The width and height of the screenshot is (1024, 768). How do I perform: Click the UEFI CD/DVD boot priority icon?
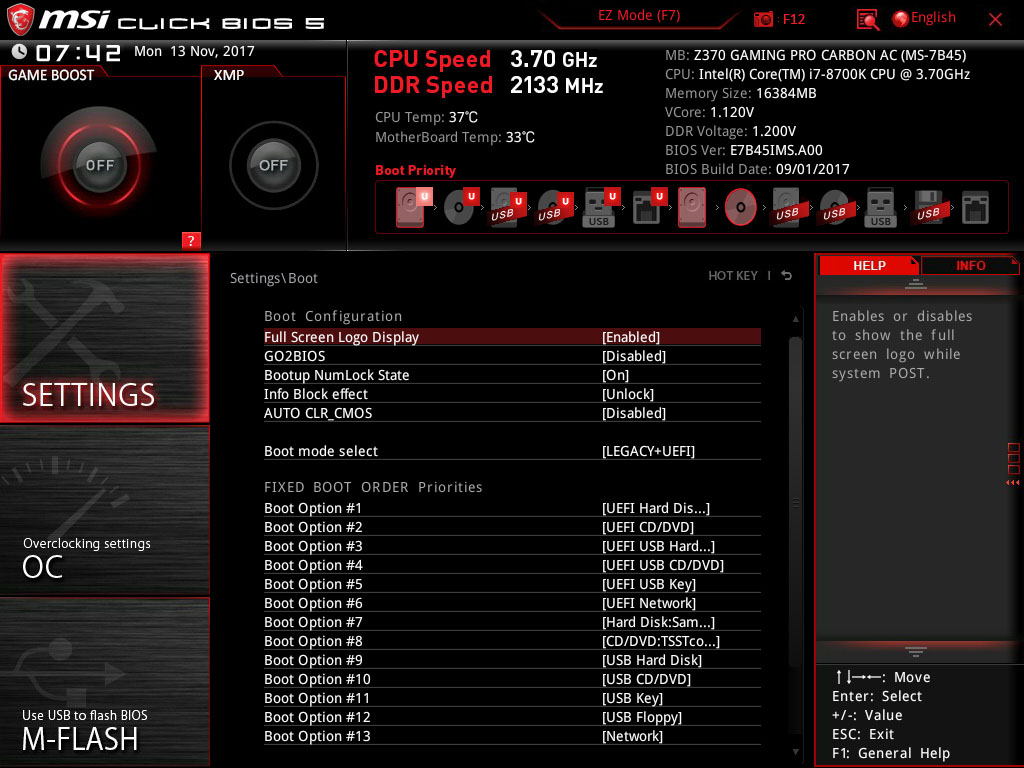click(x=461, y=207)
